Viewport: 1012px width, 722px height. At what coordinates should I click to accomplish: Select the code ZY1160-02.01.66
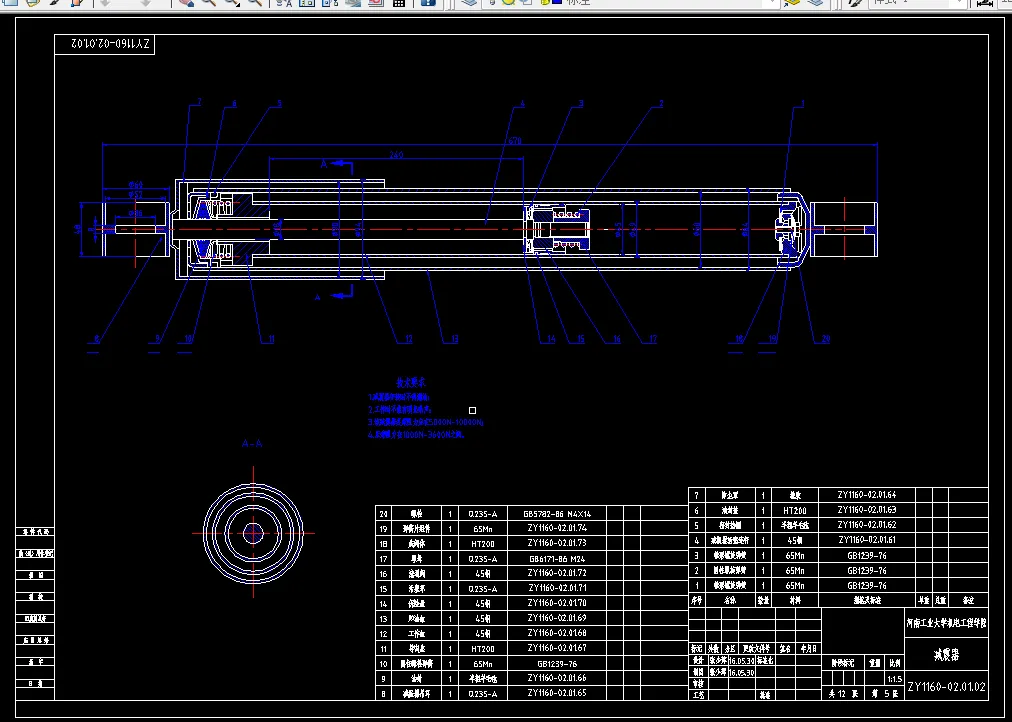[x=557, y=678]
